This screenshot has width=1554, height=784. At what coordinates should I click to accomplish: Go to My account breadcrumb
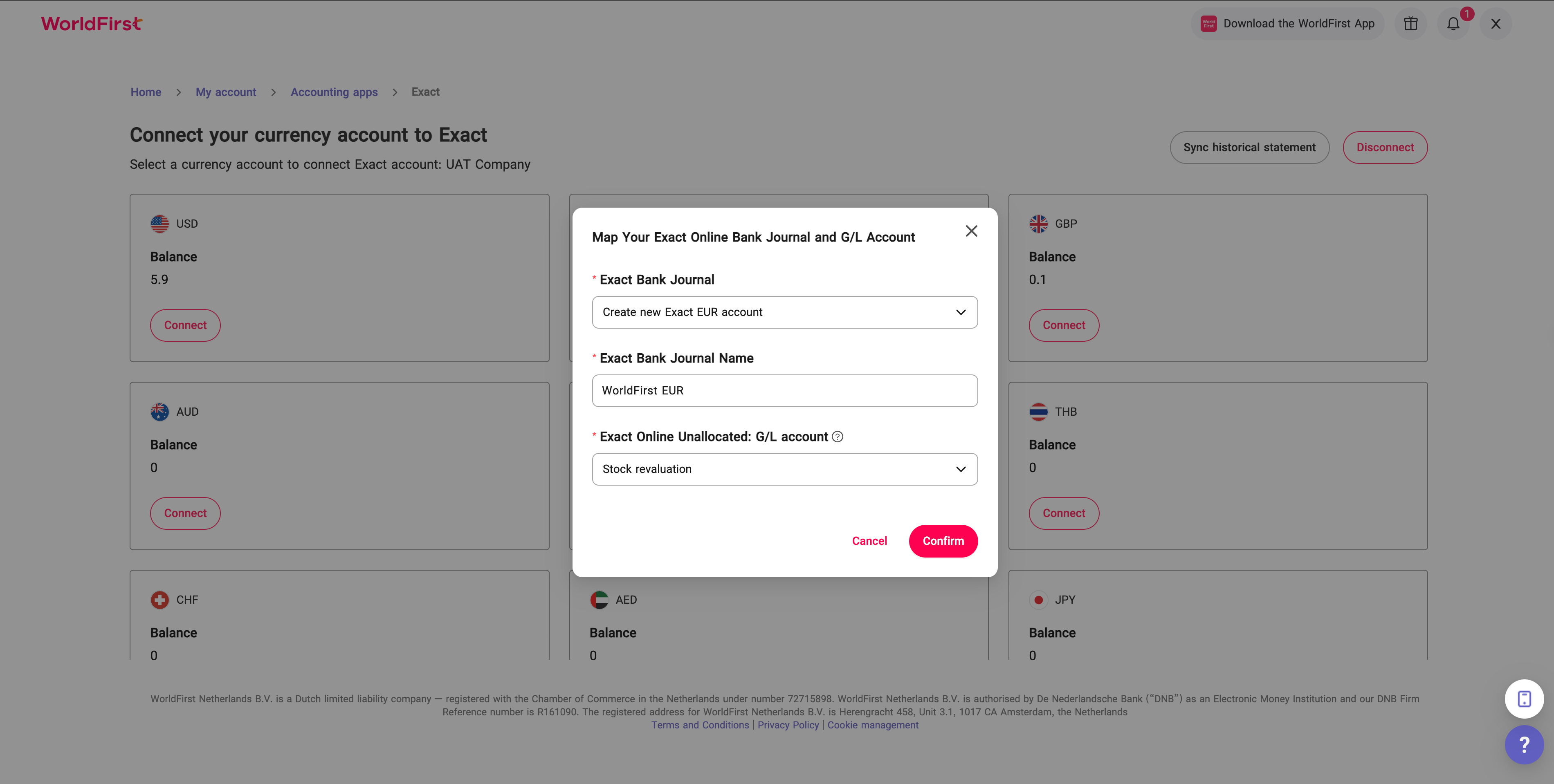tap(226, 92)
